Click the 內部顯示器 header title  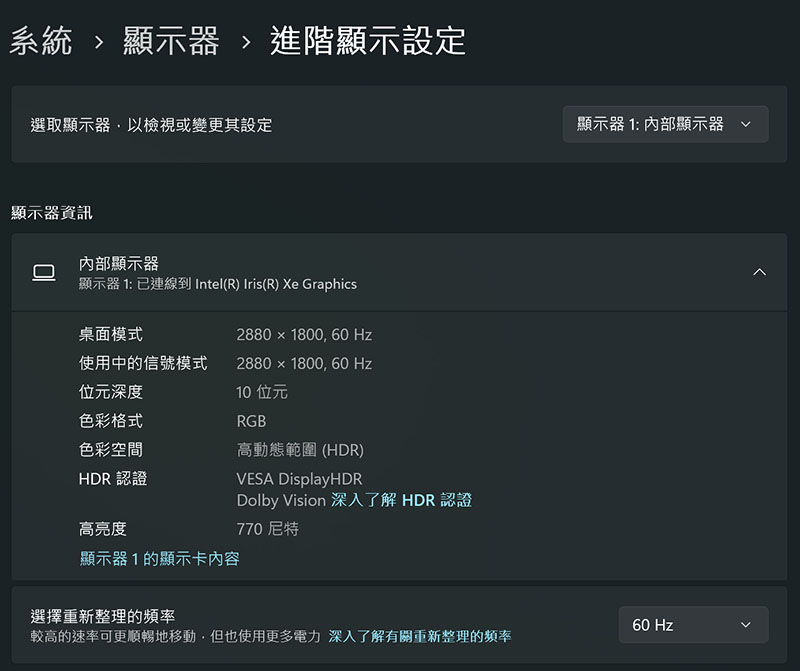coord(118,263)
